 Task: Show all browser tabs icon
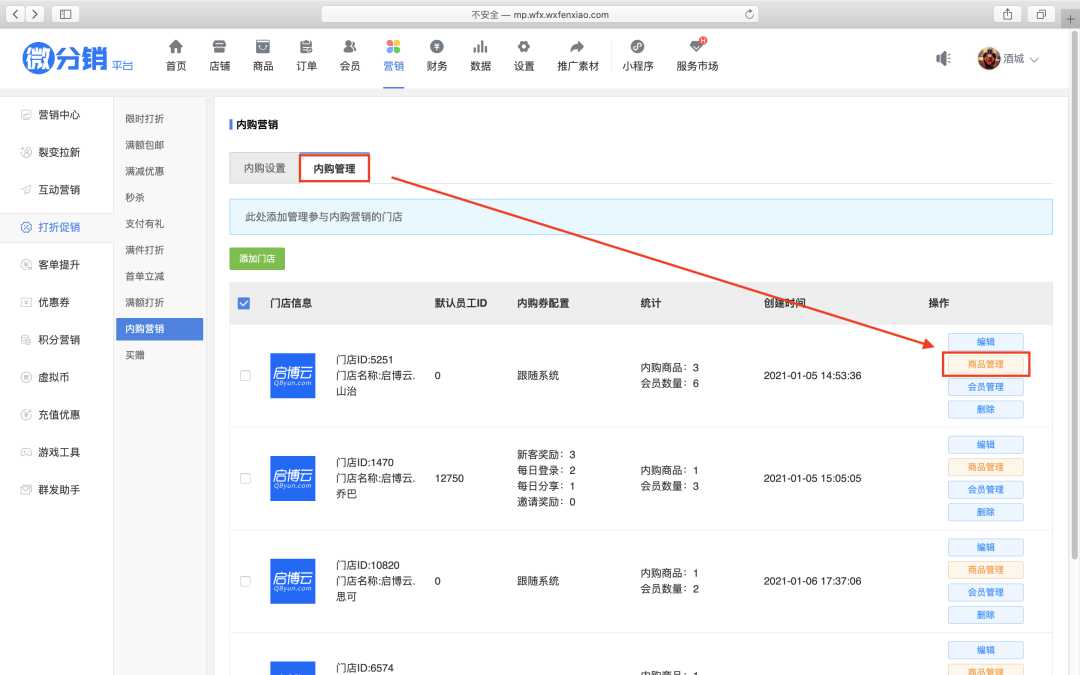pos(1041,14)
